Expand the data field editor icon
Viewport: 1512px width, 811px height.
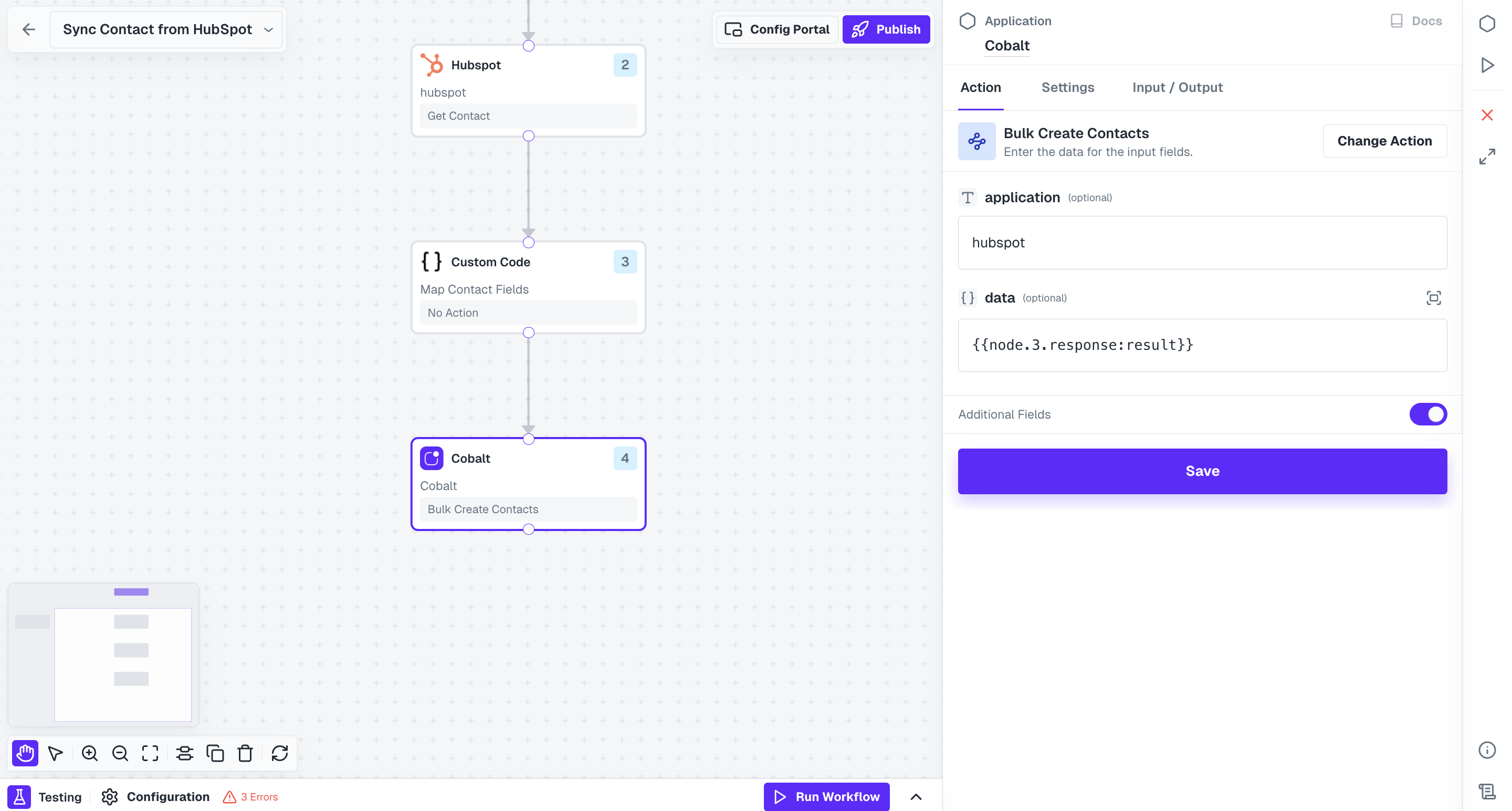point(1433,298)
